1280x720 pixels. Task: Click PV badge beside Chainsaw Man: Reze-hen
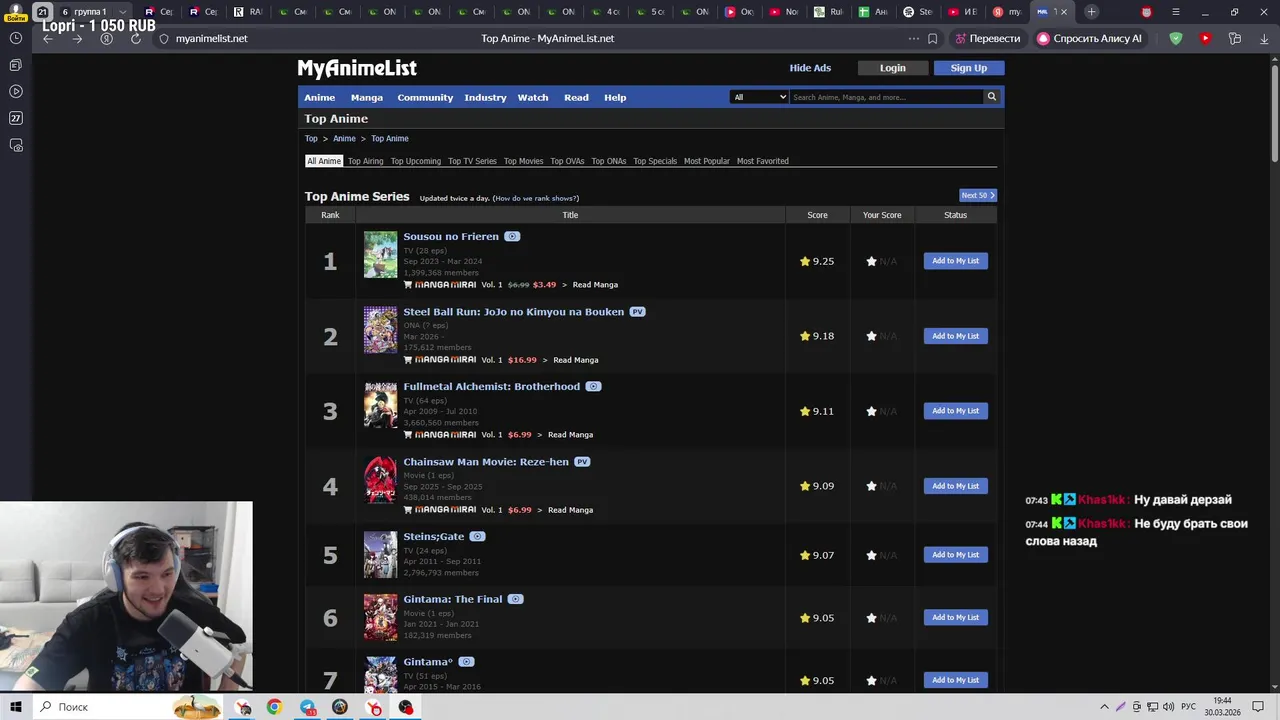click(582, 462)
